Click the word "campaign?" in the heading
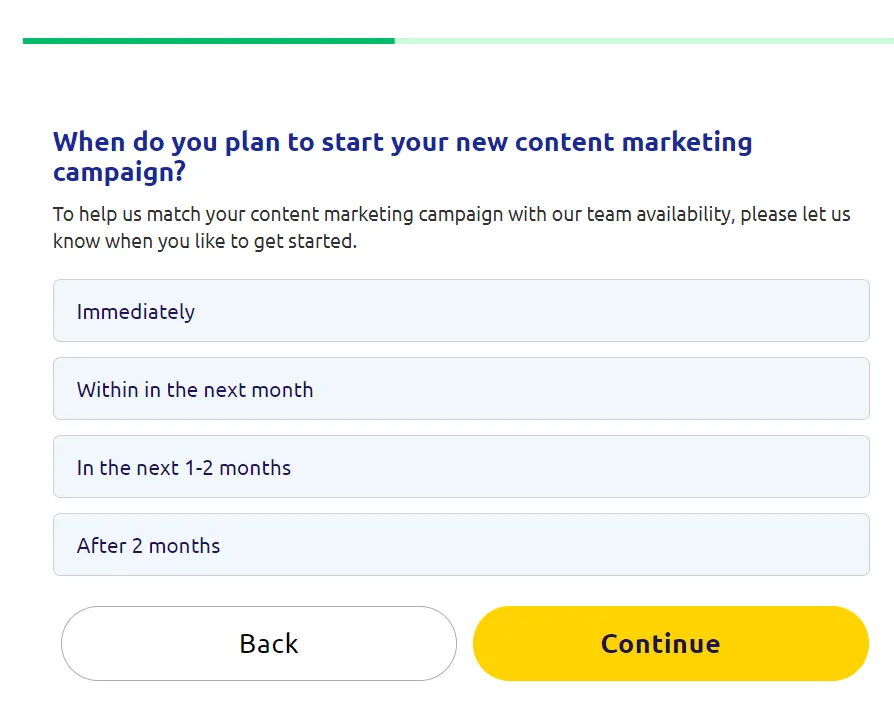The image size is (894, 701). coord(119,171)
